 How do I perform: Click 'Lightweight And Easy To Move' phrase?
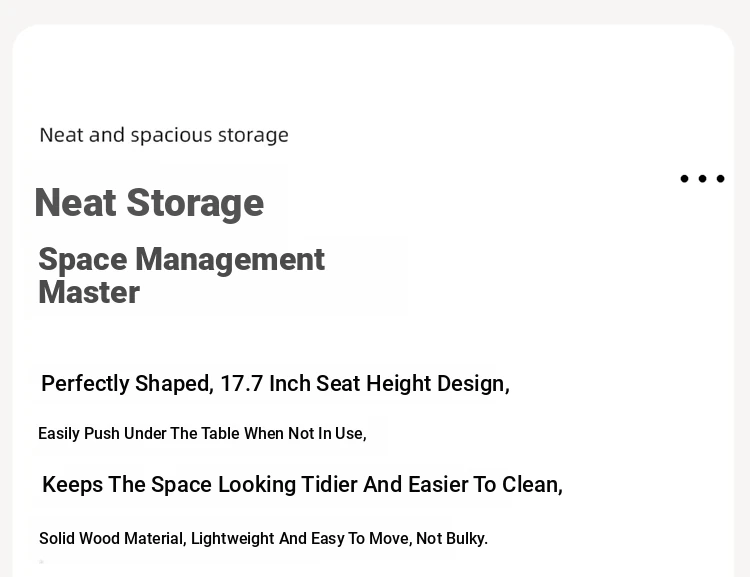click(301, 538)
